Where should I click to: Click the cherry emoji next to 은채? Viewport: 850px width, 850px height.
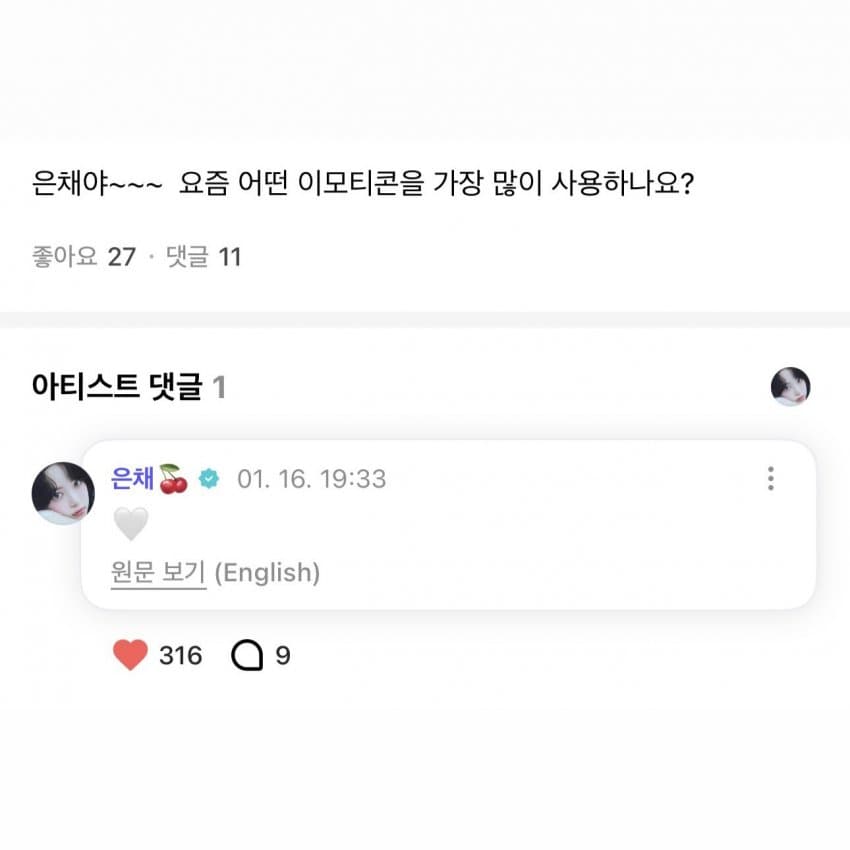pyautogui.click(x=173, y=478)
